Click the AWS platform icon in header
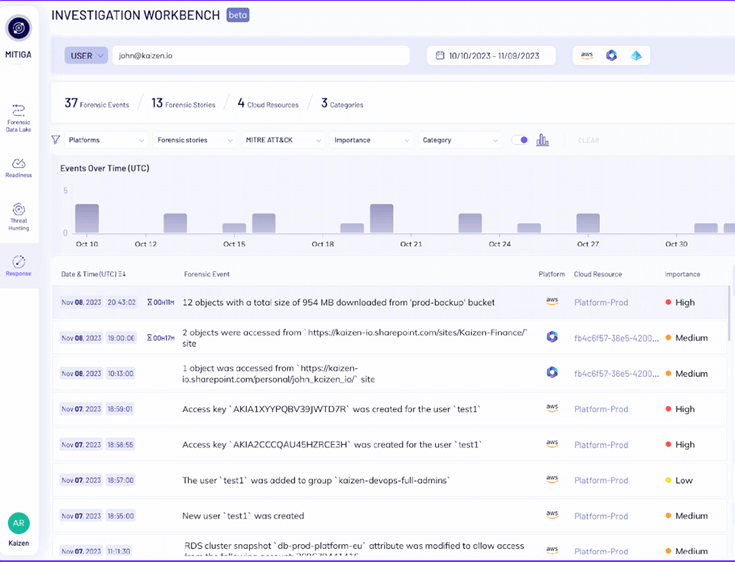 click(587, 56)
